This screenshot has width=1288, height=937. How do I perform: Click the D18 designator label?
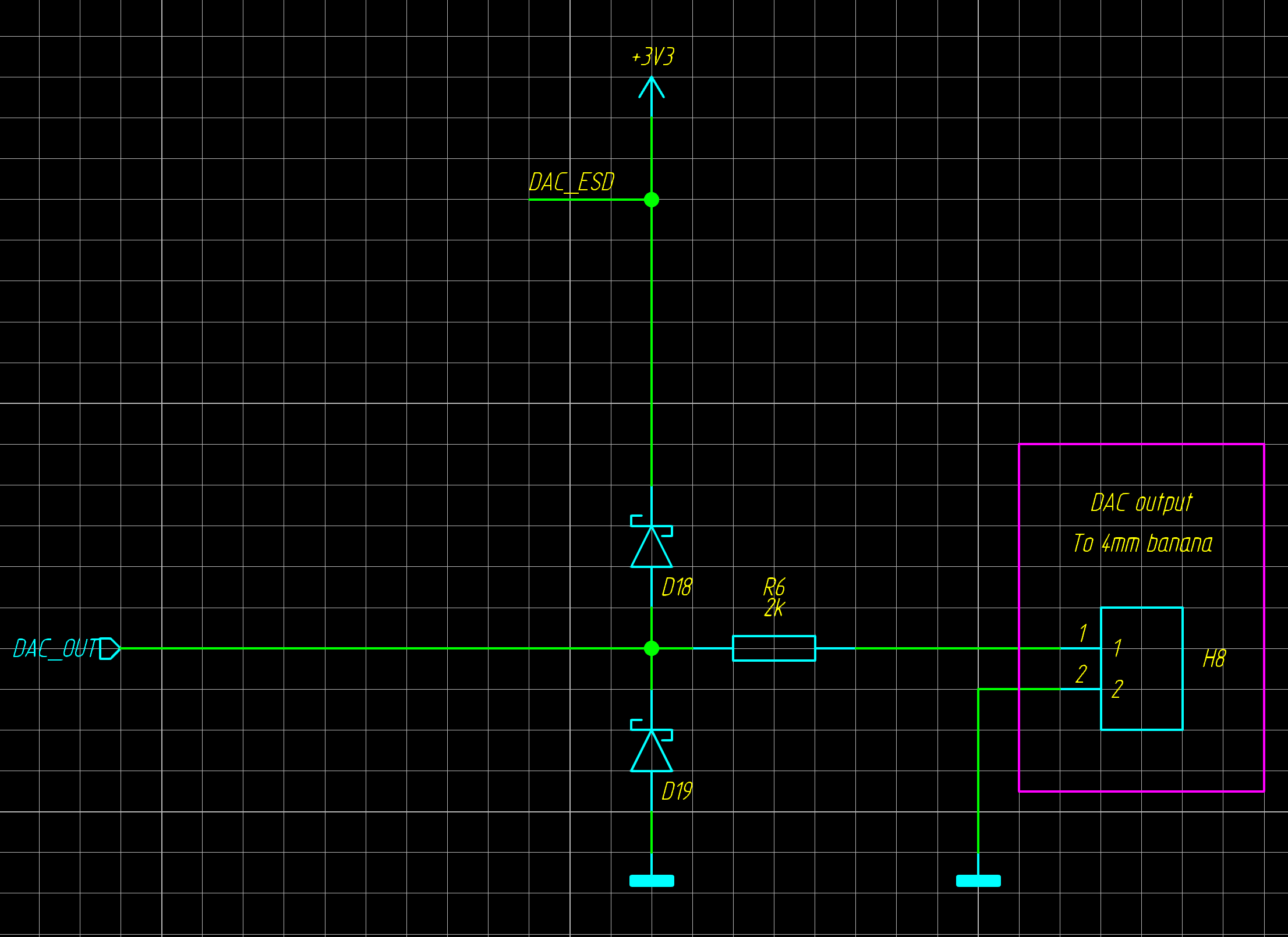pyautogui.click(x=677, y=587)
